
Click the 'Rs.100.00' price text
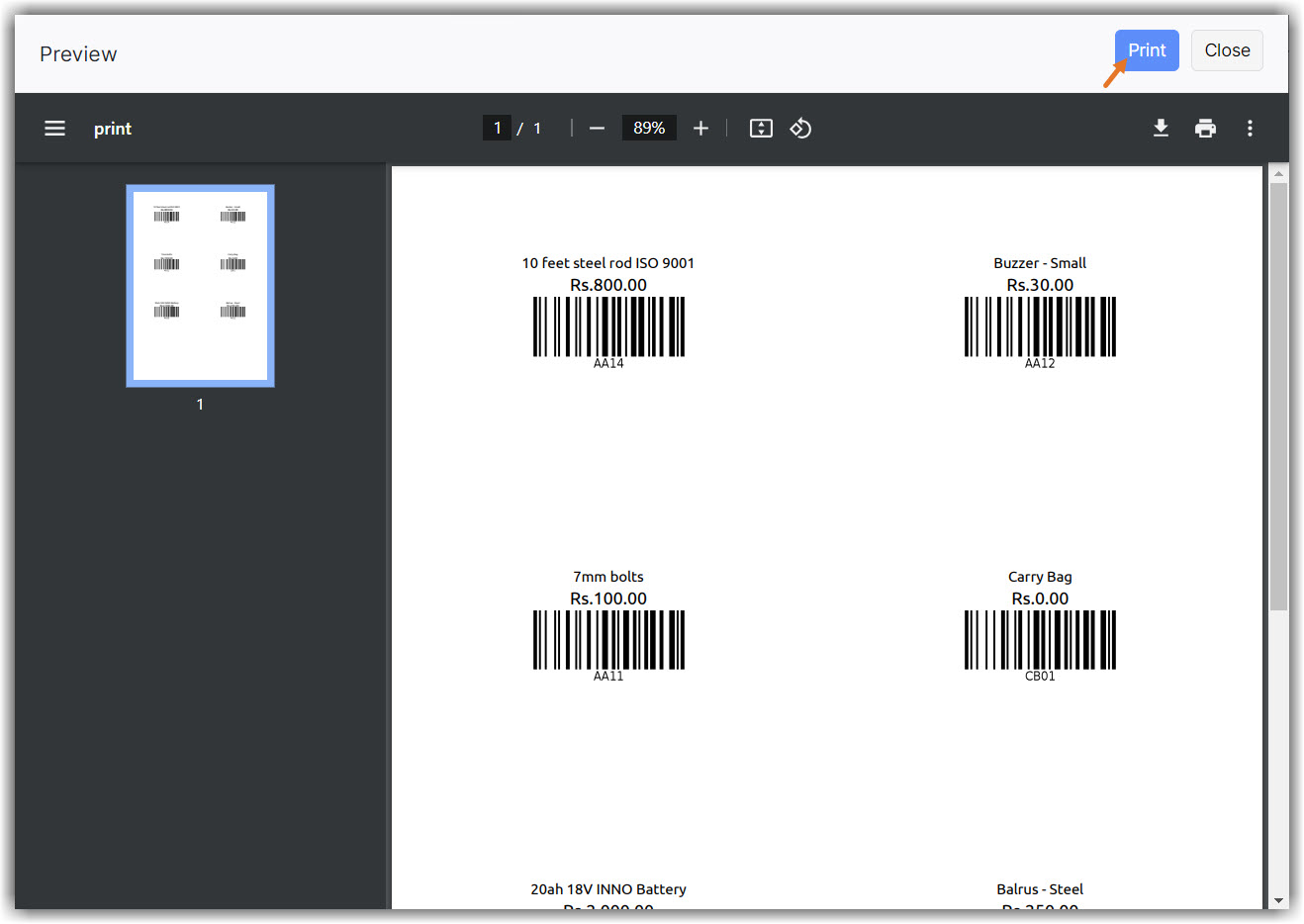pos(608,599)
